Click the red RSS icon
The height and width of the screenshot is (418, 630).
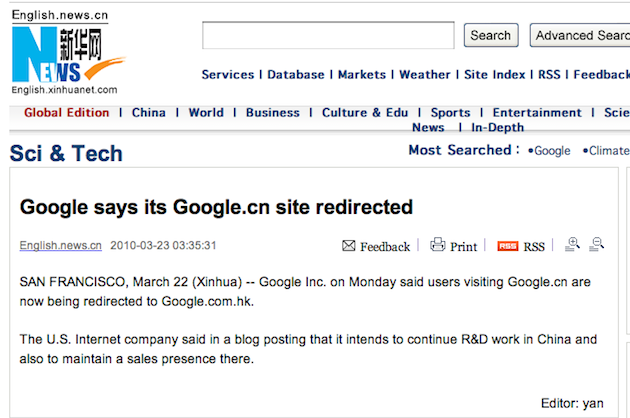coord(507,246)
